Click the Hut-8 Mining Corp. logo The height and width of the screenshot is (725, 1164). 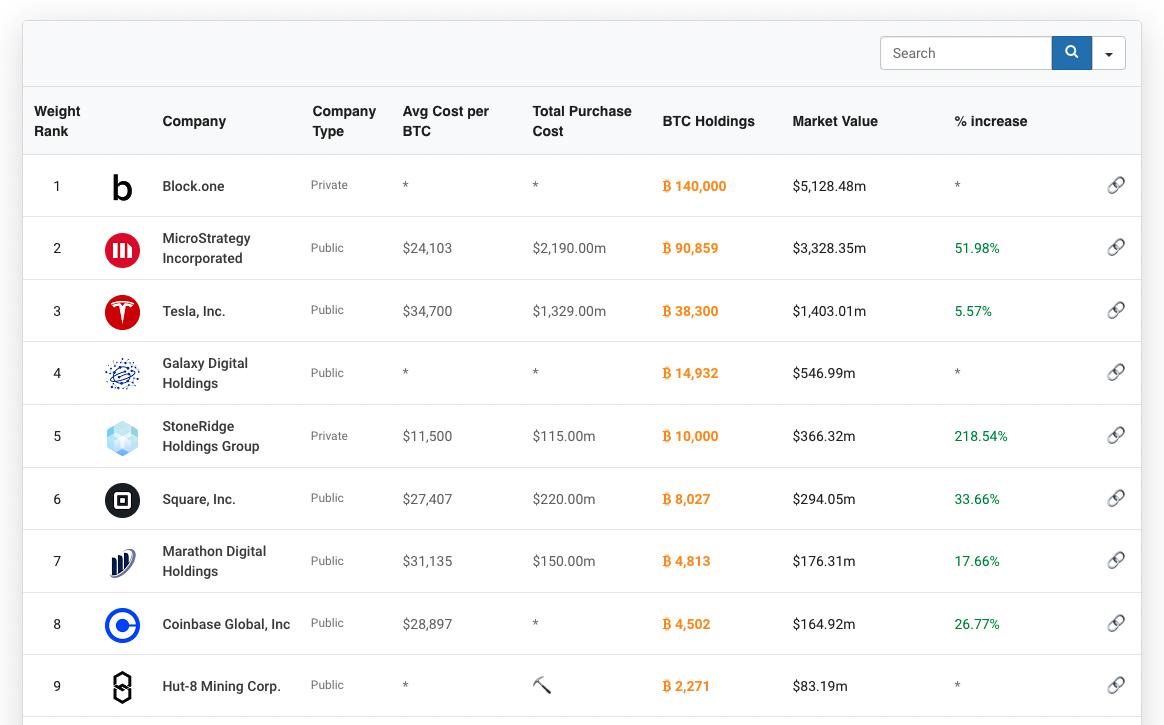[122, 687]
